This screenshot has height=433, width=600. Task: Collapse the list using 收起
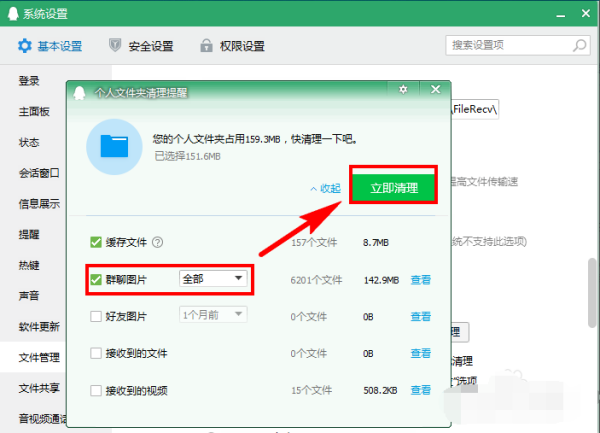(325, 188)
